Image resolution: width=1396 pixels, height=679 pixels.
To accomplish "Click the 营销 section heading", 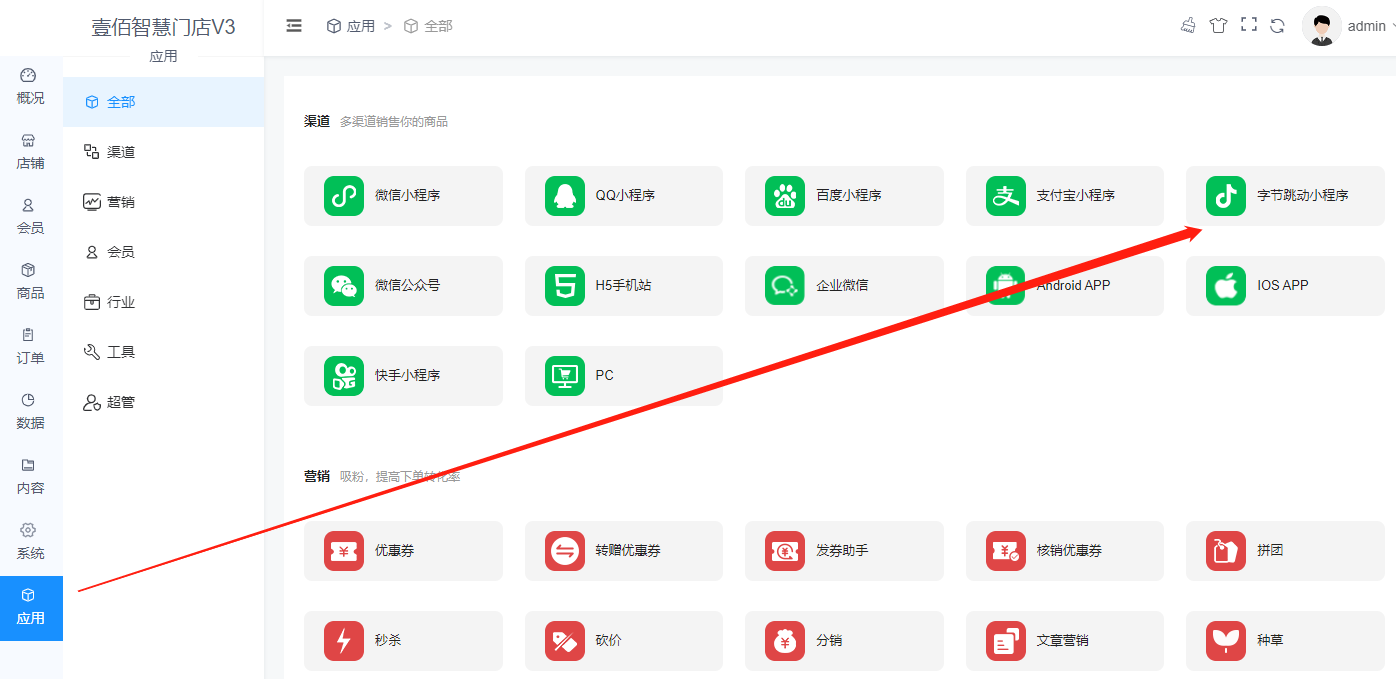I will point(317,476).
